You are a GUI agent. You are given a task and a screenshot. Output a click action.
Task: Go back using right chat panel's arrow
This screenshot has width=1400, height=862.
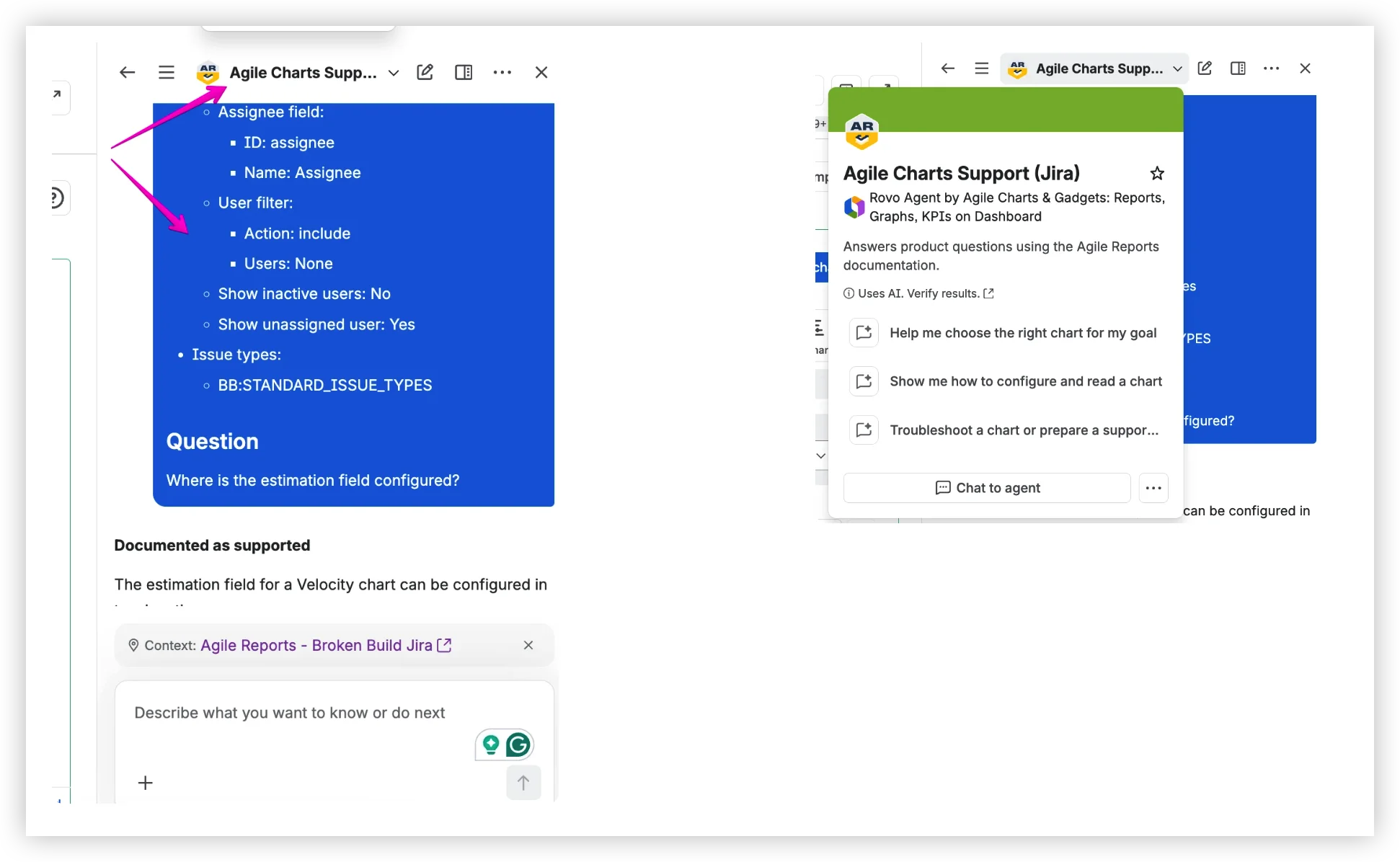click(x=948, y=68)
